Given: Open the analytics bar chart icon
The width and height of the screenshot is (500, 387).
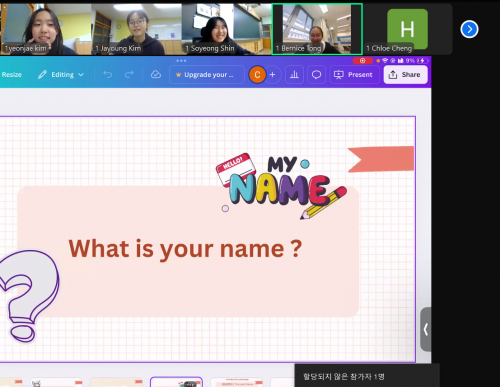Looking at the screenshot, I should pyautogui.click(x=294, y=75).
